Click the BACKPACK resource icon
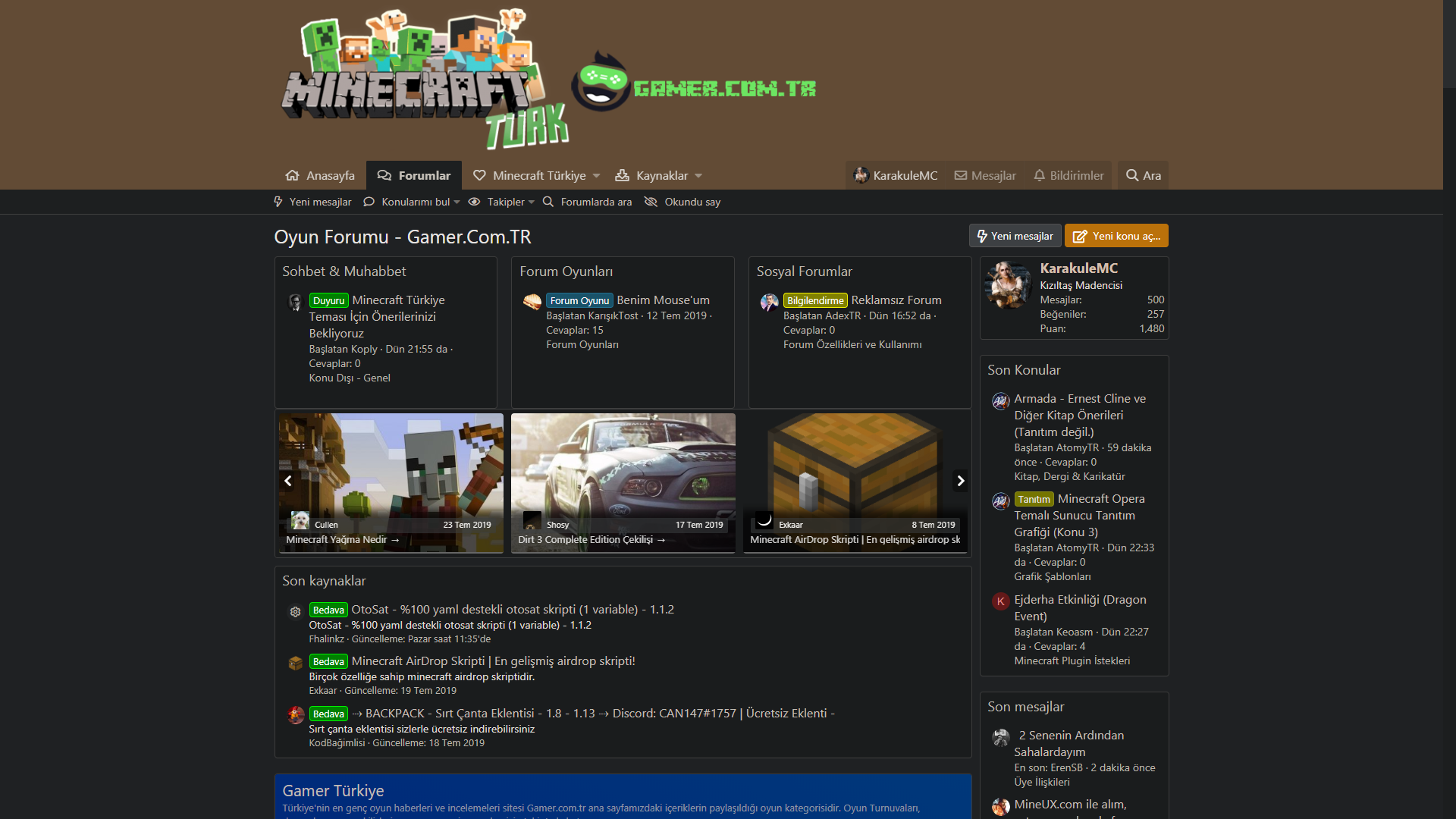The width and height of the screenshot is (1456, 819). [x=295, y=714]
